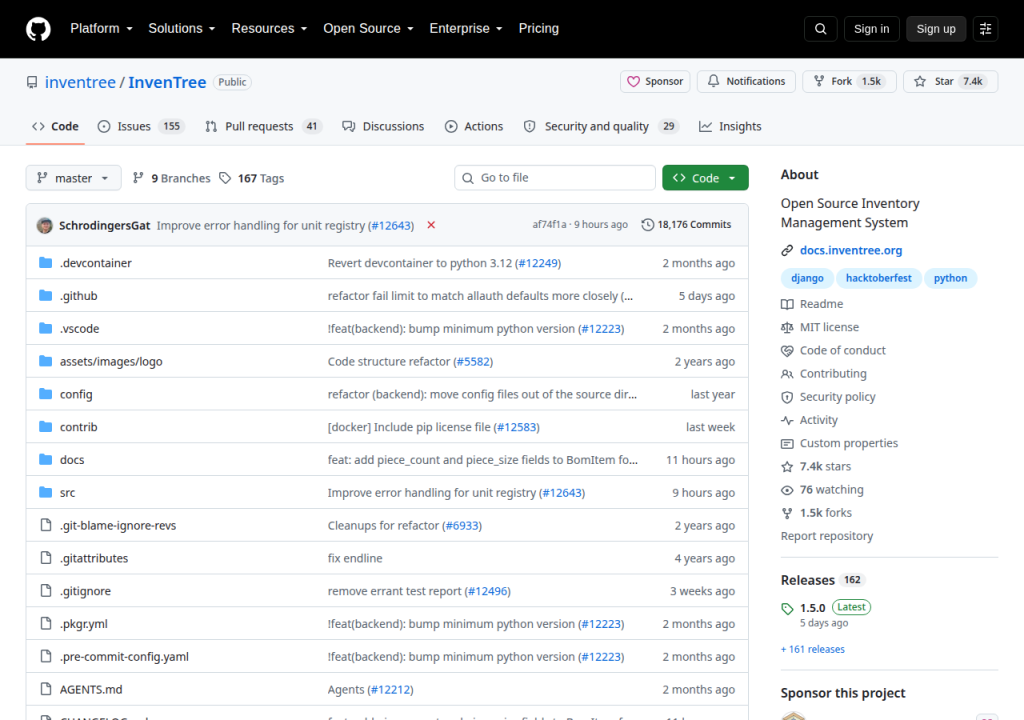
Task: Expand the Open Source menu
Action: 368,29
